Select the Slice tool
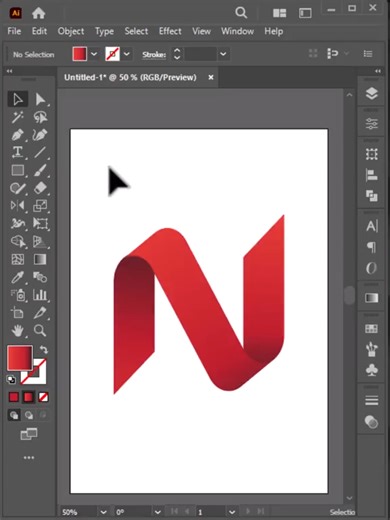Screen dimensions: 390x520 click(x=40, y=313)
